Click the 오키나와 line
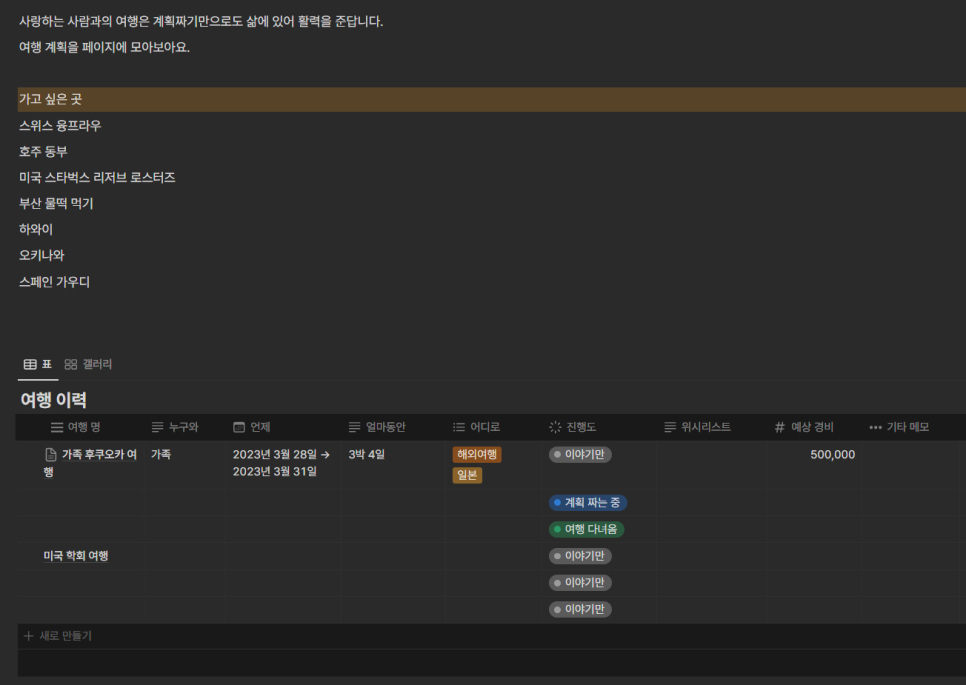 [41, 255]
